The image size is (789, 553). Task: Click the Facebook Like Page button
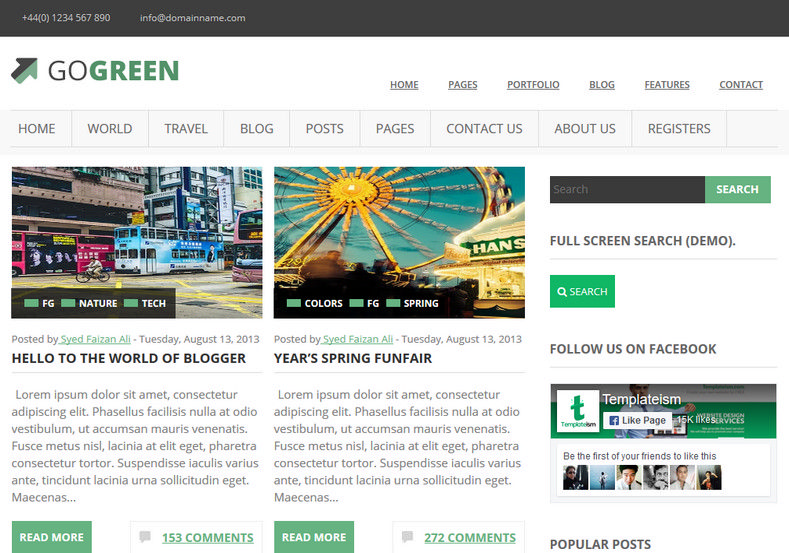click(x=637, y=420)
